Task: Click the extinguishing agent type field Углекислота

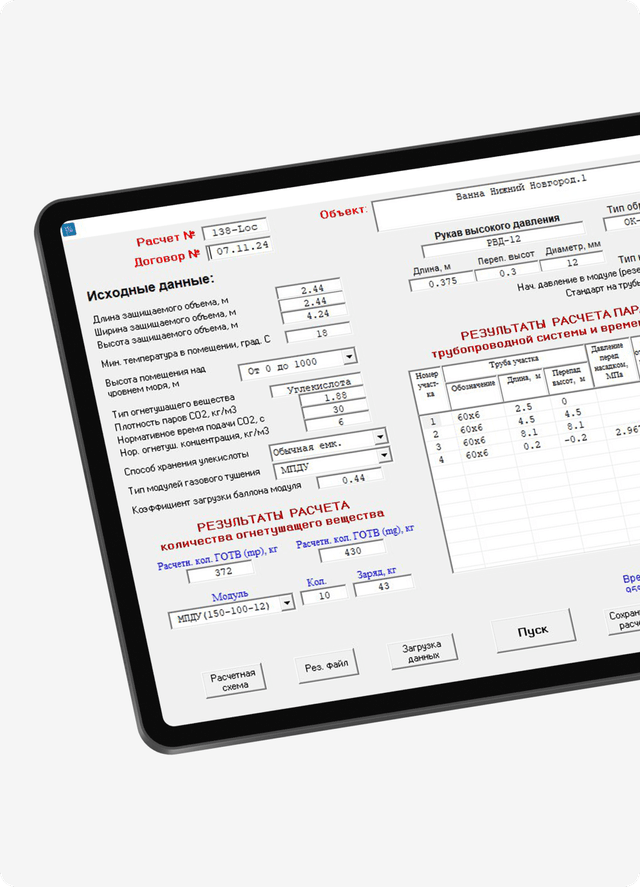Action: 316,386
